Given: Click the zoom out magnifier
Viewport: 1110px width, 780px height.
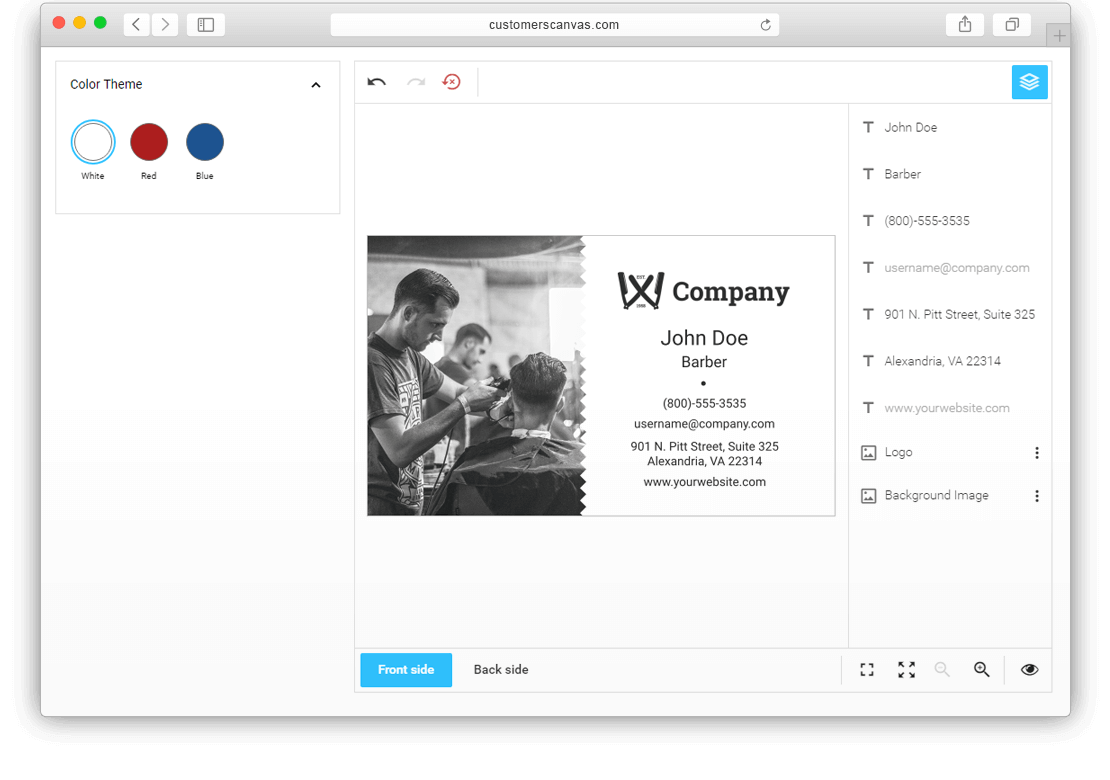Looking at the screenshot, I should point(942,670).
